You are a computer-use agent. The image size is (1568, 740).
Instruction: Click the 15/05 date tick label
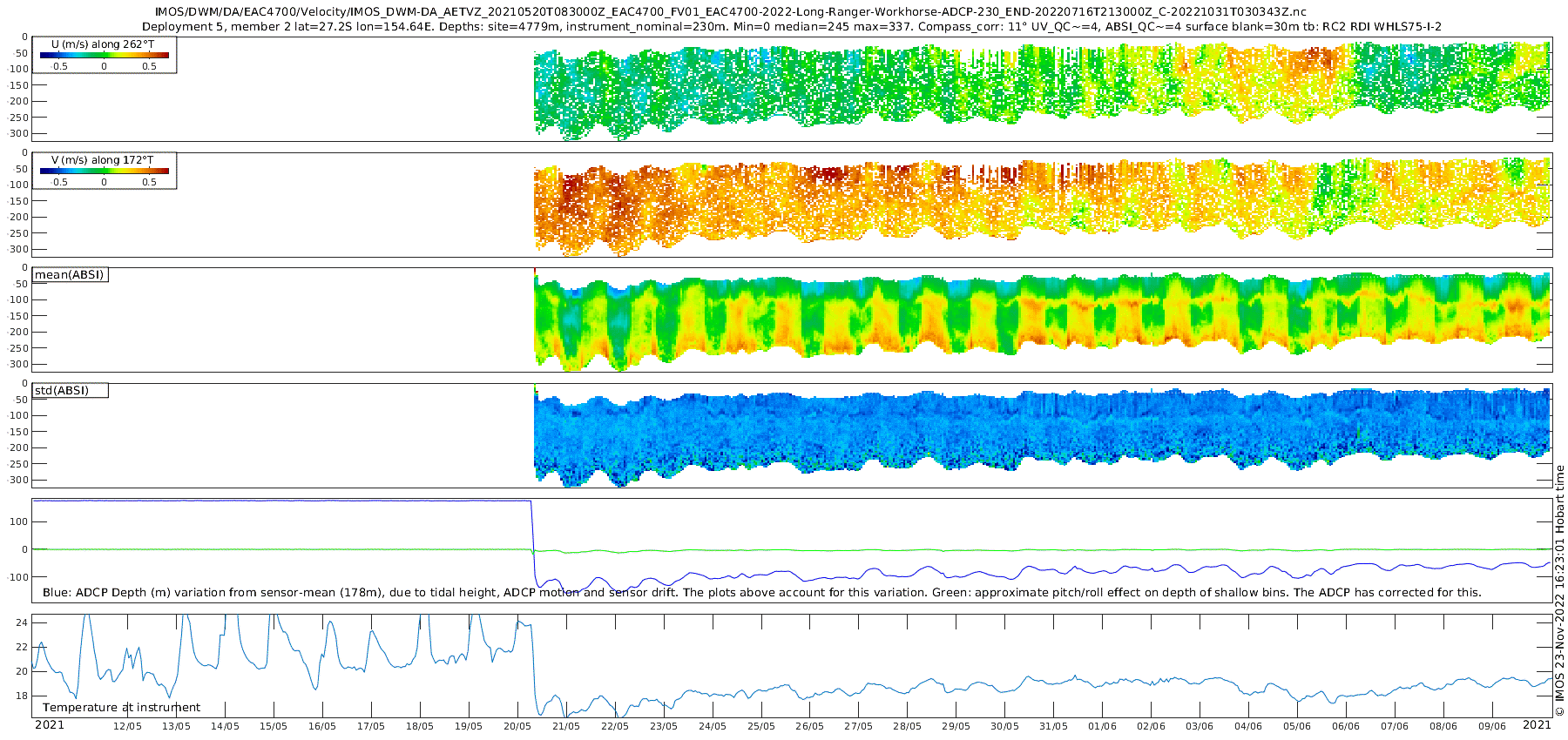point(274,726)
